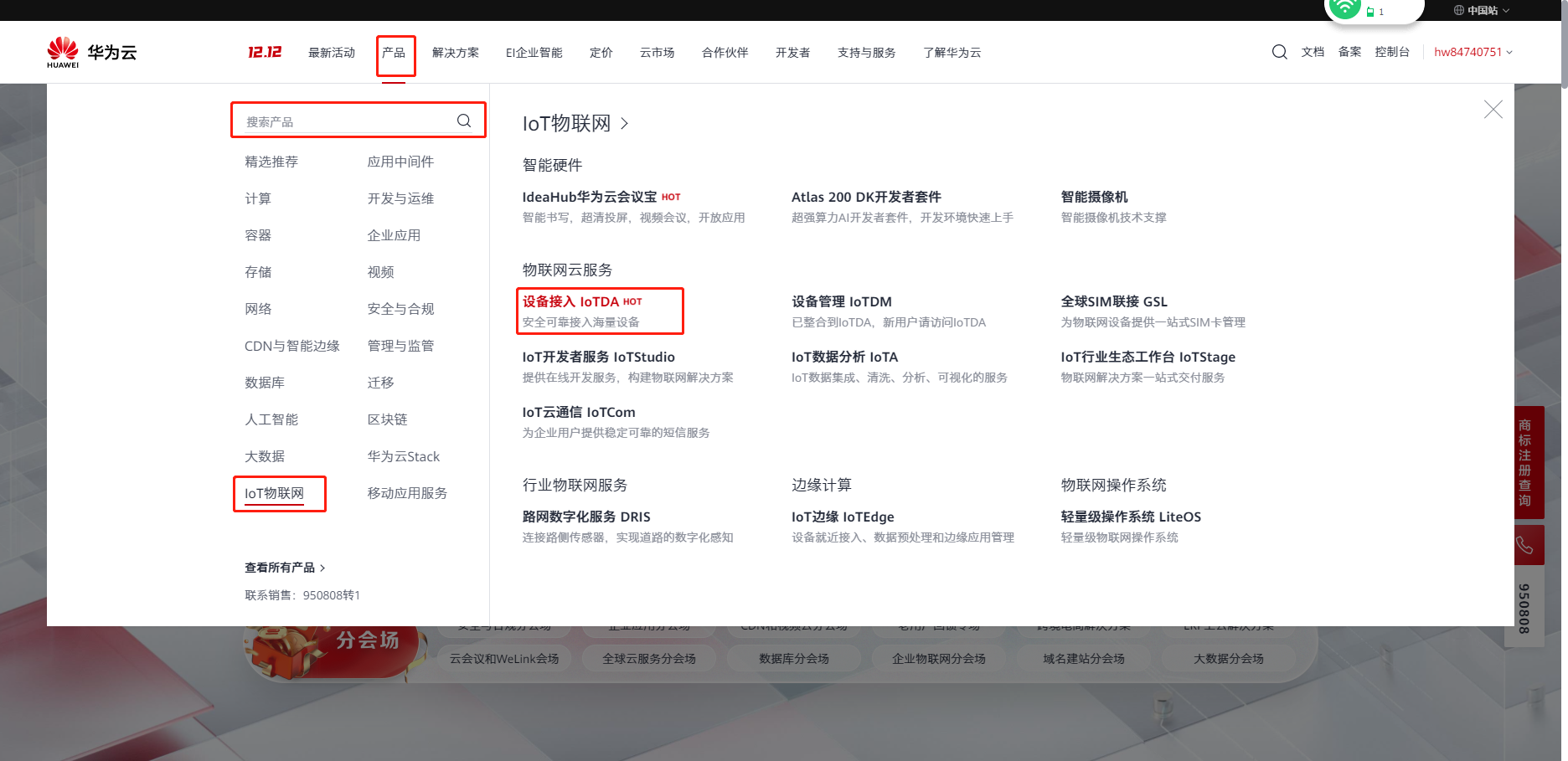Select the 迁移 category
Image resolution: width=1568 pixels, height=761 pixels.
[380, 383]
